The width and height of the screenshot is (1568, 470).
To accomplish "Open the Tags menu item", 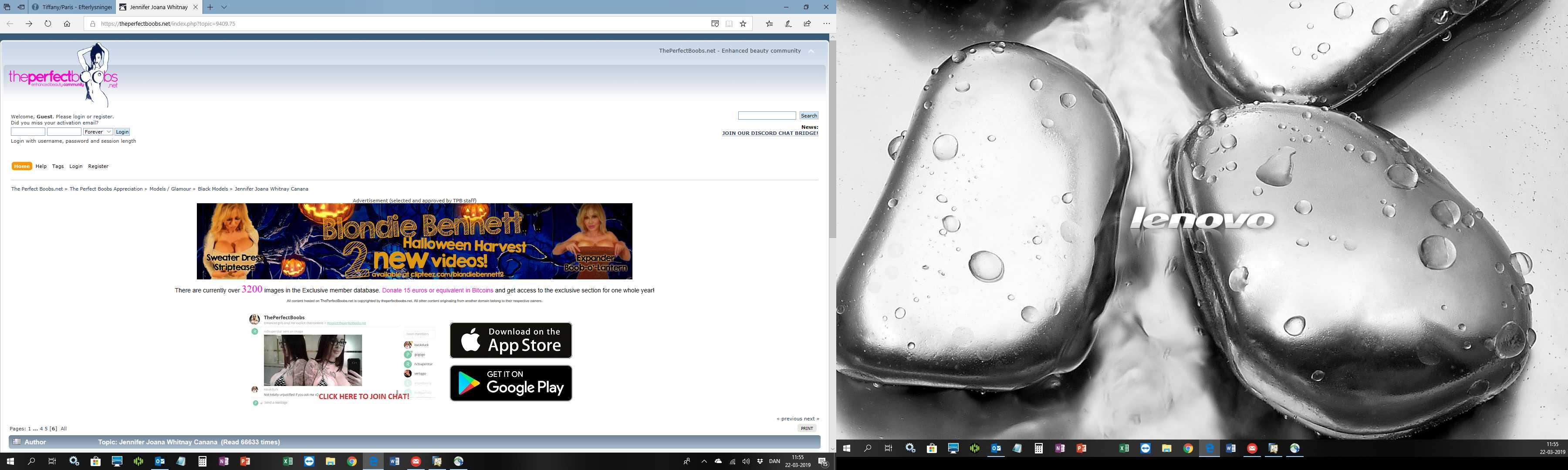I will tap(58, 166).
